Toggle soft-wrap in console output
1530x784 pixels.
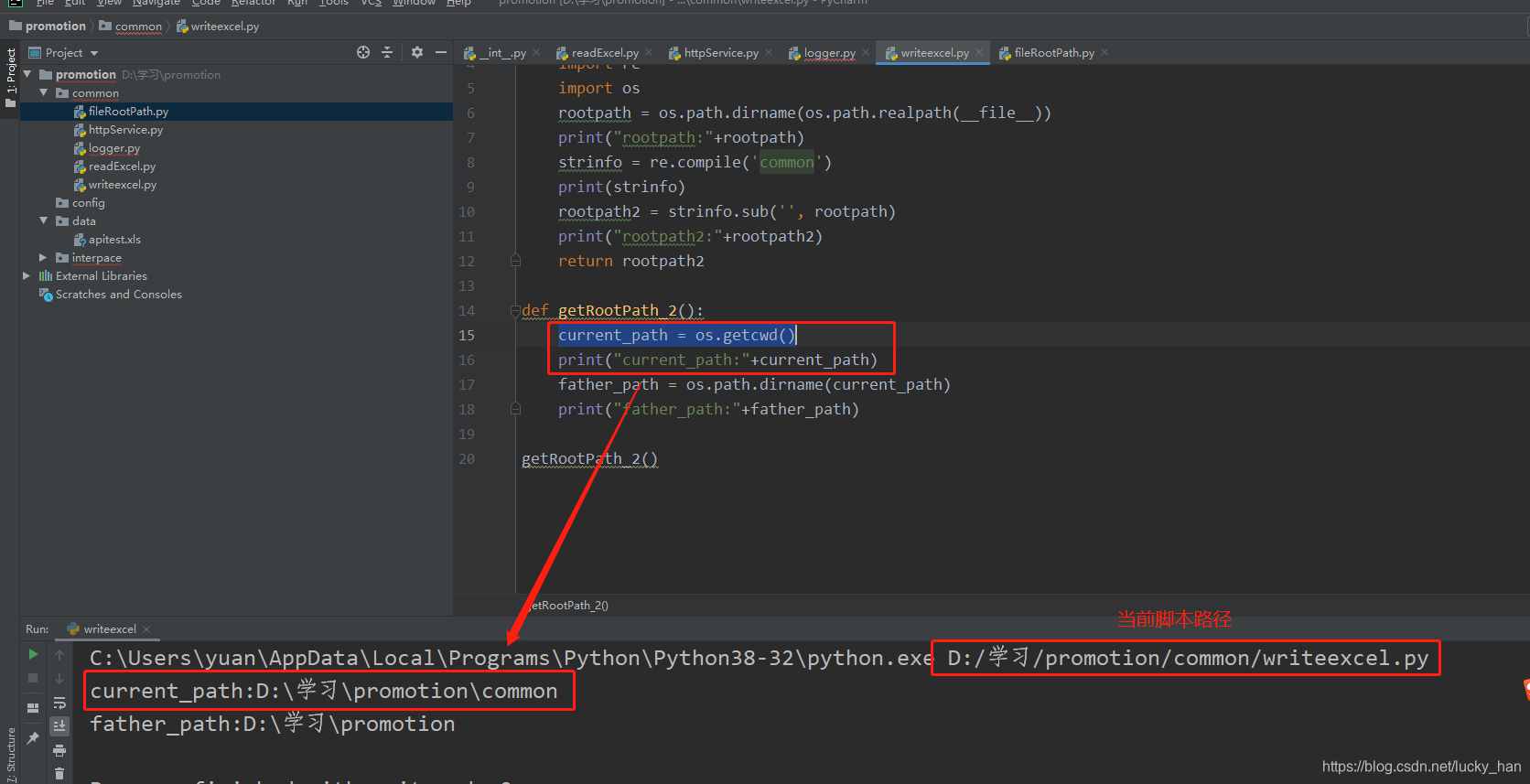59,703
